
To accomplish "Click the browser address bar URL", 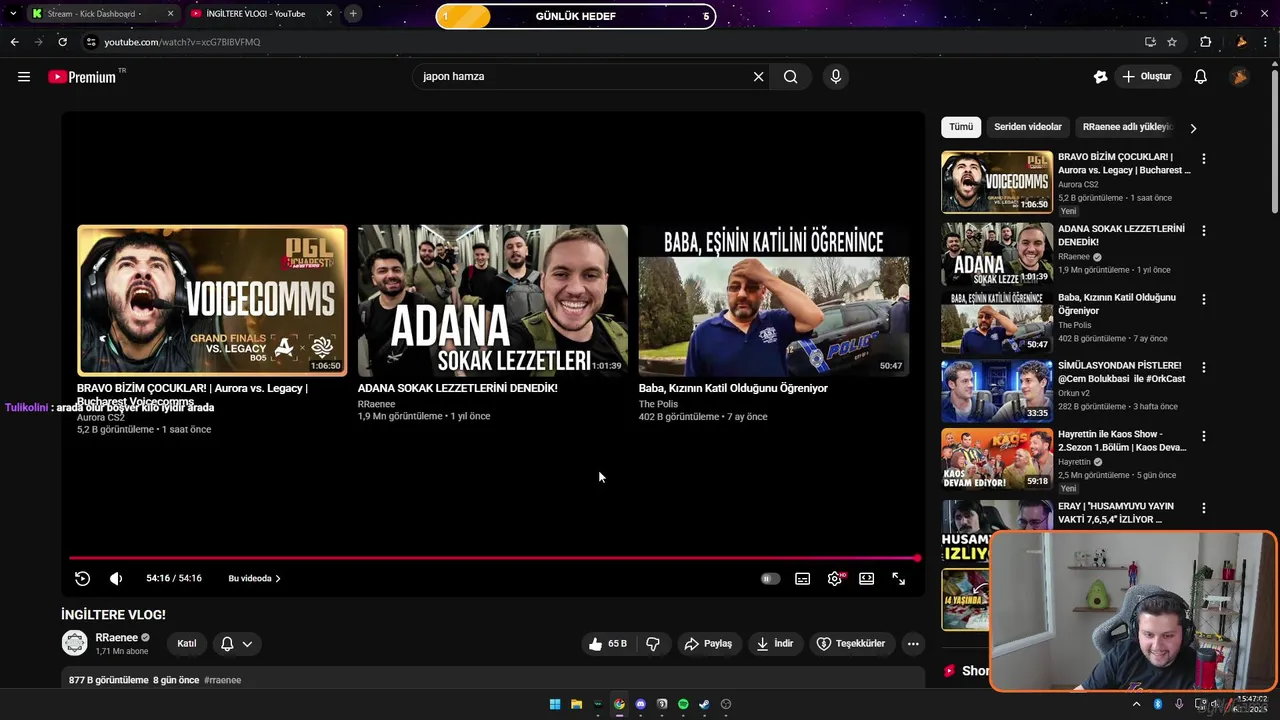I will 182,42.
